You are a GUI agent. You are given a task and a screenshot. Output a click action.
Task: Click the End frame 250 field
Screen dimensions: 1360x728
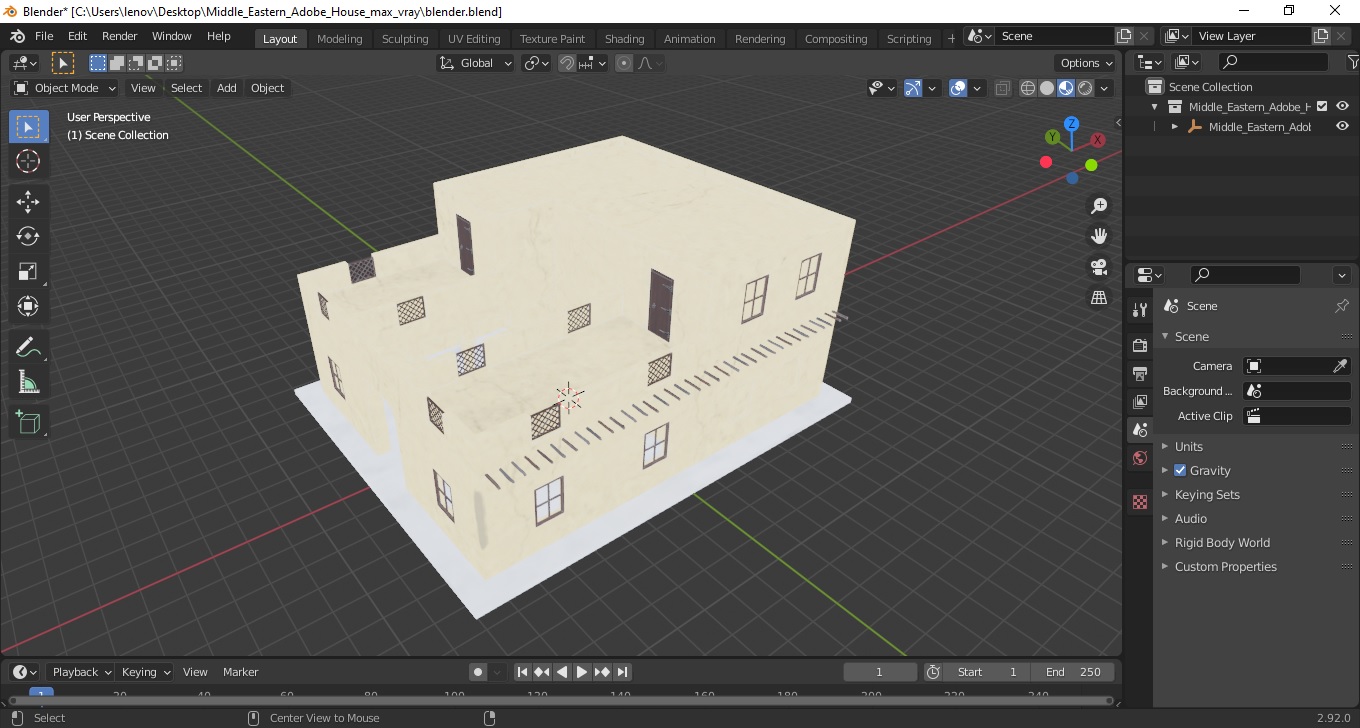click(x=1074, y=672)
